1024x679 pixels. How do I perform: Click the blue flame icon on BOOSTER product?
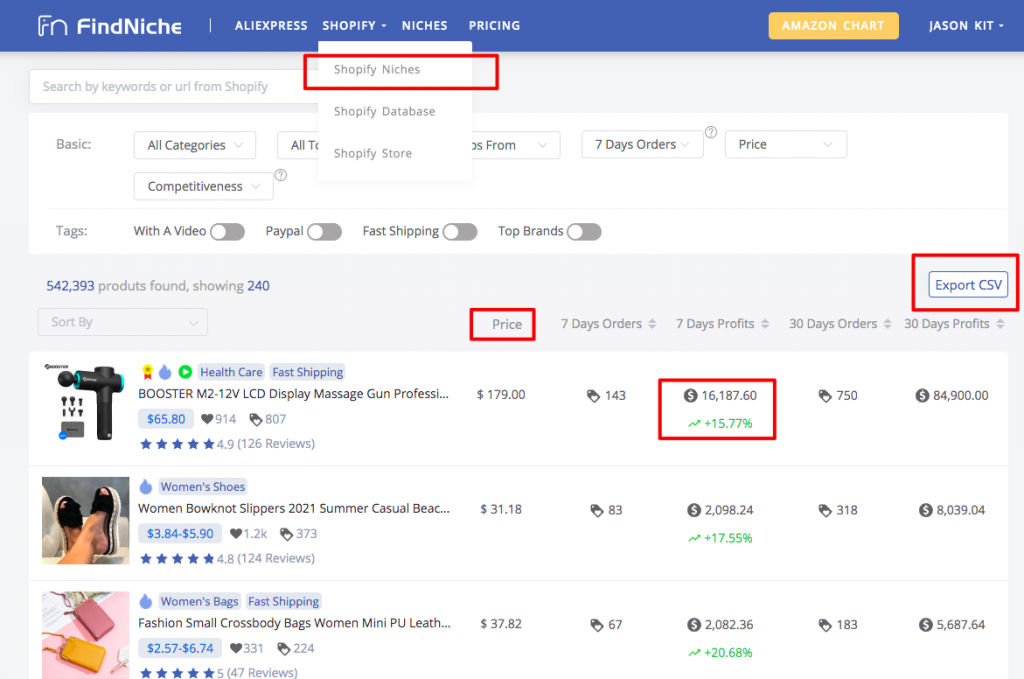(x=165, y=371)
